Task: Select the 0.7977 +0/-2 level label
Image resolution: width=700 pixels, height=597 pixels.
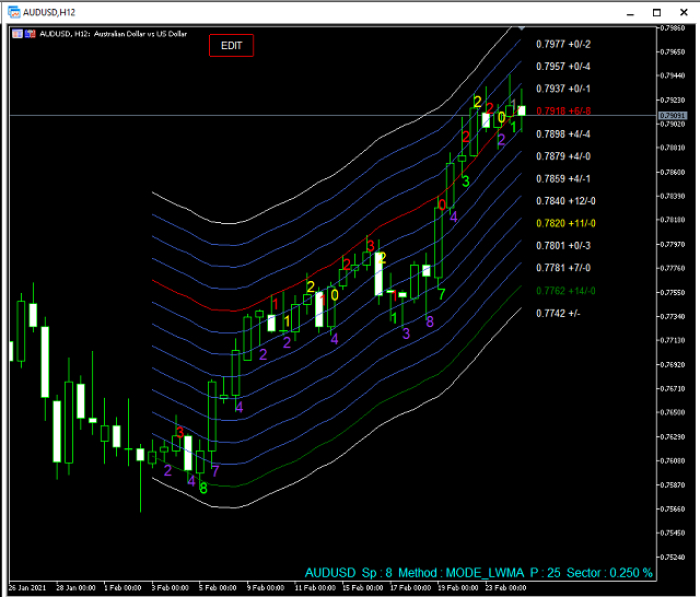Action: pos(563,44)
